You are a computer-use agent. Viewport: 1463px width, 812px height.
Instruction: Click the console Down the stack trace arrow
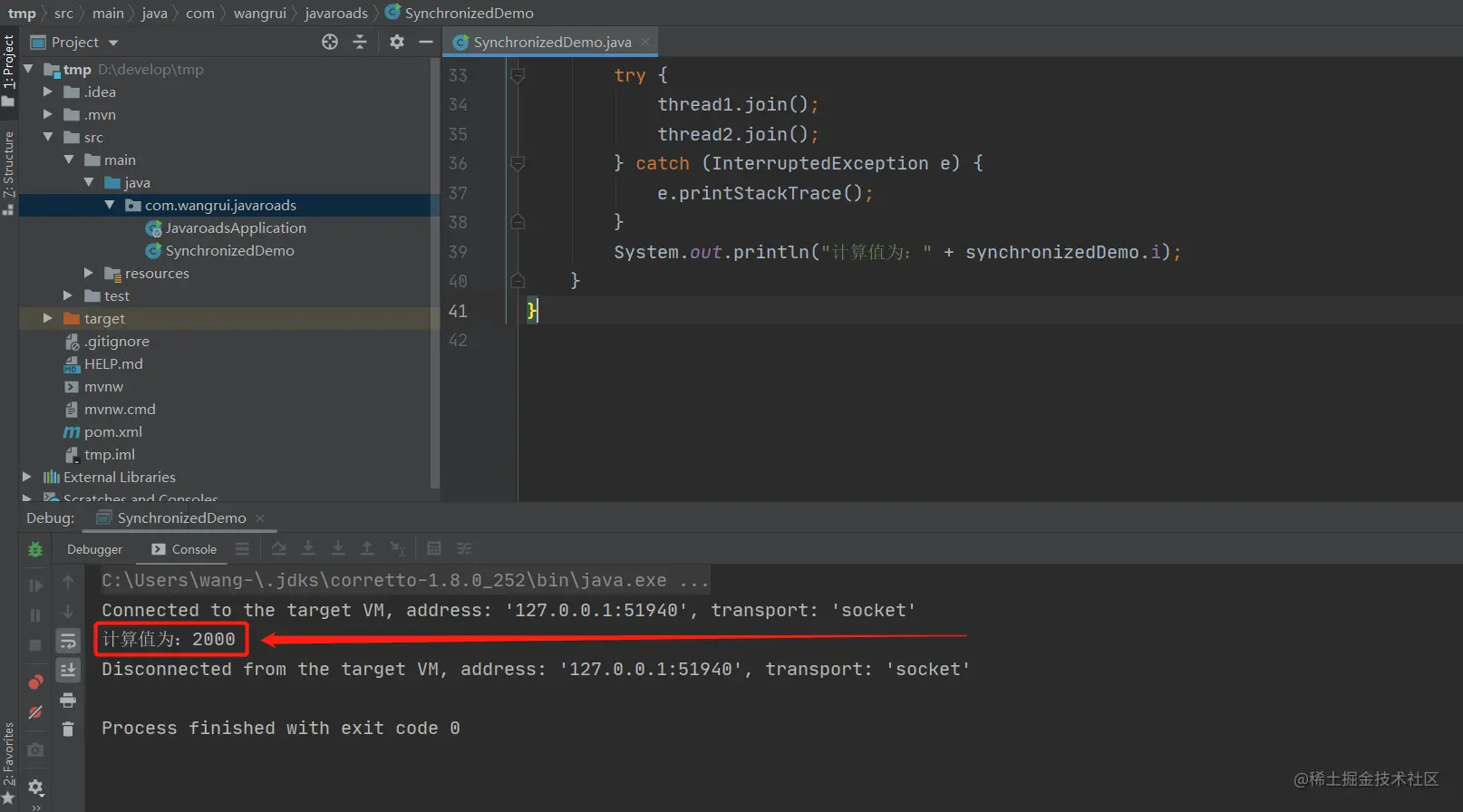point(68,612)
